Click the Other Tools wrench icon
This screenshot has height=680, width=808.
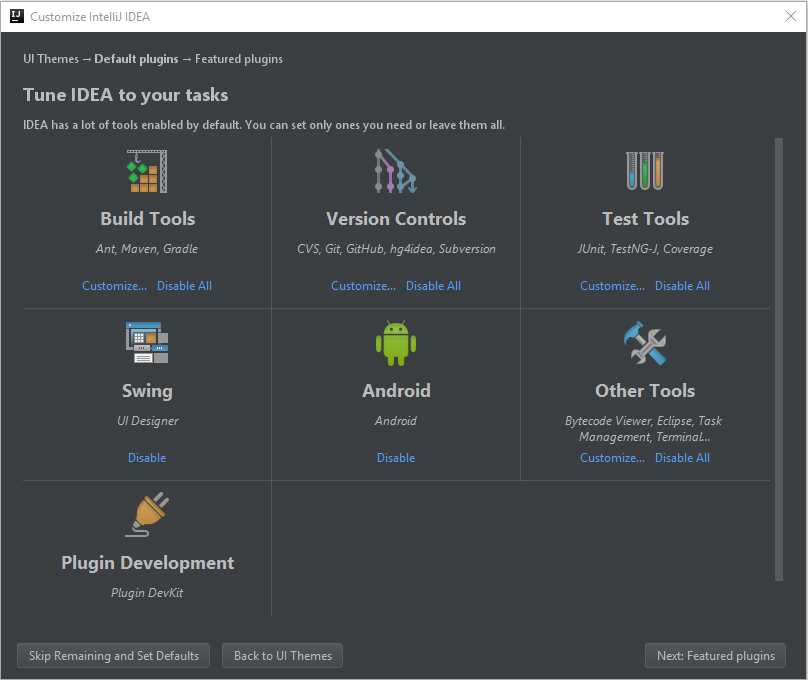coord(644,343)
